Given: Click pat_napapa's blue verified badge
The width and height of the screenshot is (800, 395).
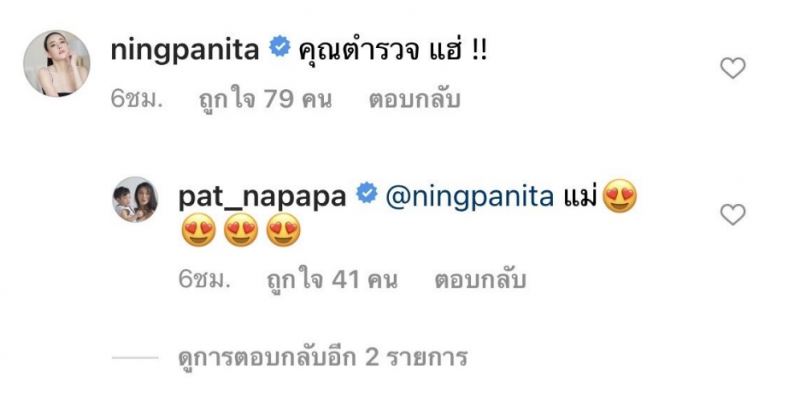Looking at the screenshot, I should [366, 195].
